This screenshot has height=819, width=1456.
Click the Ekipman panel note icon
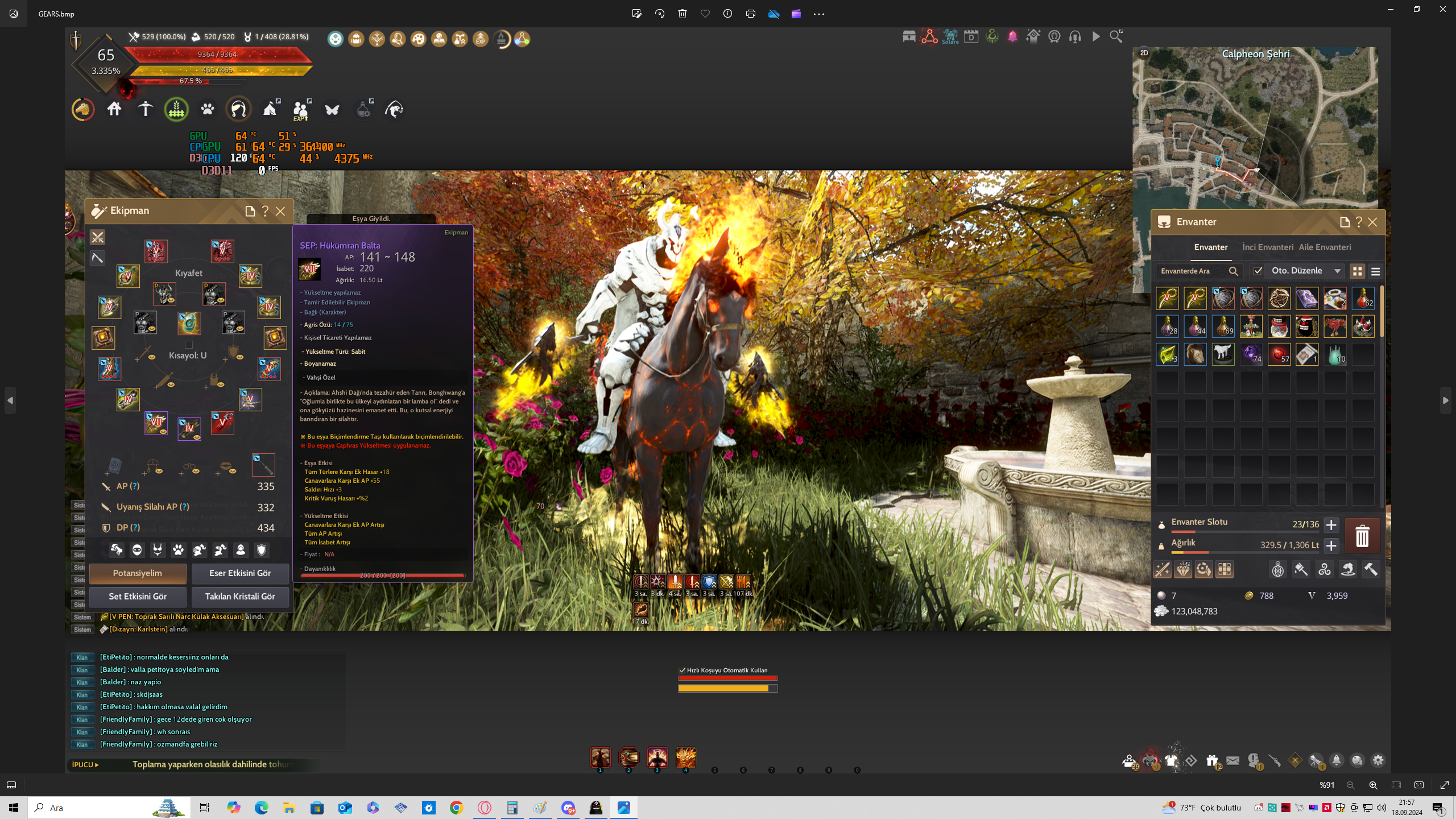coord(250,211)
